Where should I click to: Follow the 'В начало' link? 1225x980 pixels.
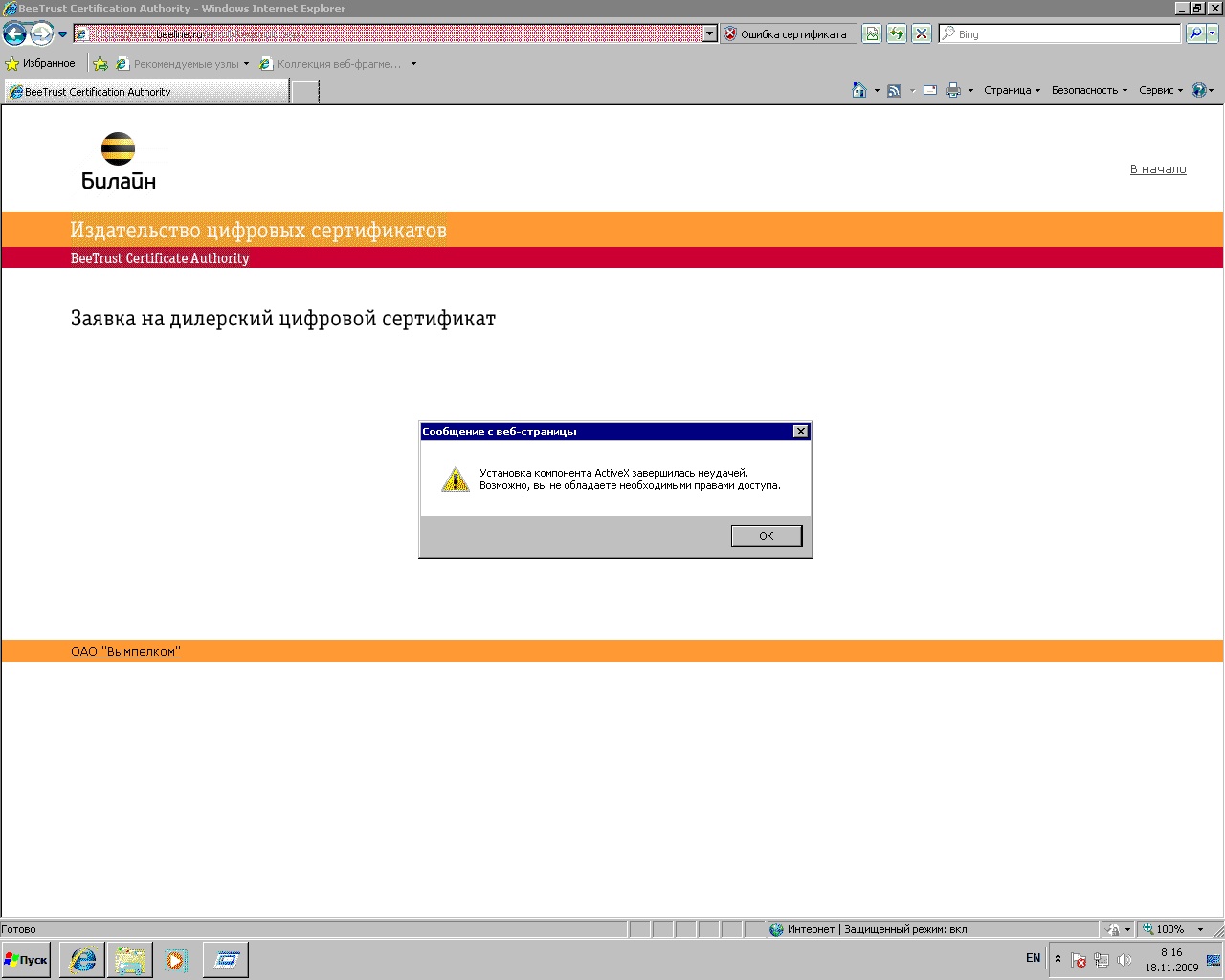click(x=1158, y=169)
